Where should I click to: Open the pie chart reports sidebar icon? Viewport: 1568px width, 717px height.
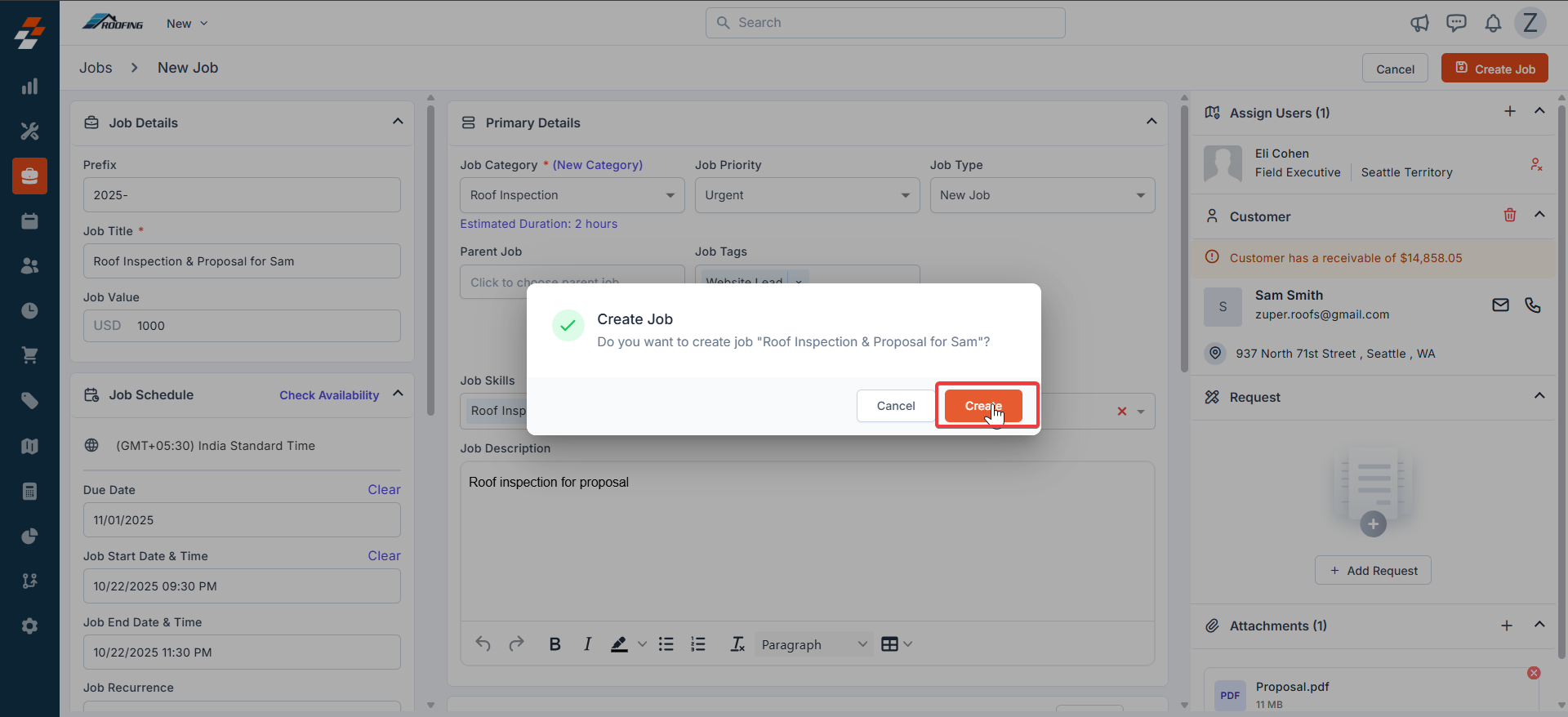29,536
